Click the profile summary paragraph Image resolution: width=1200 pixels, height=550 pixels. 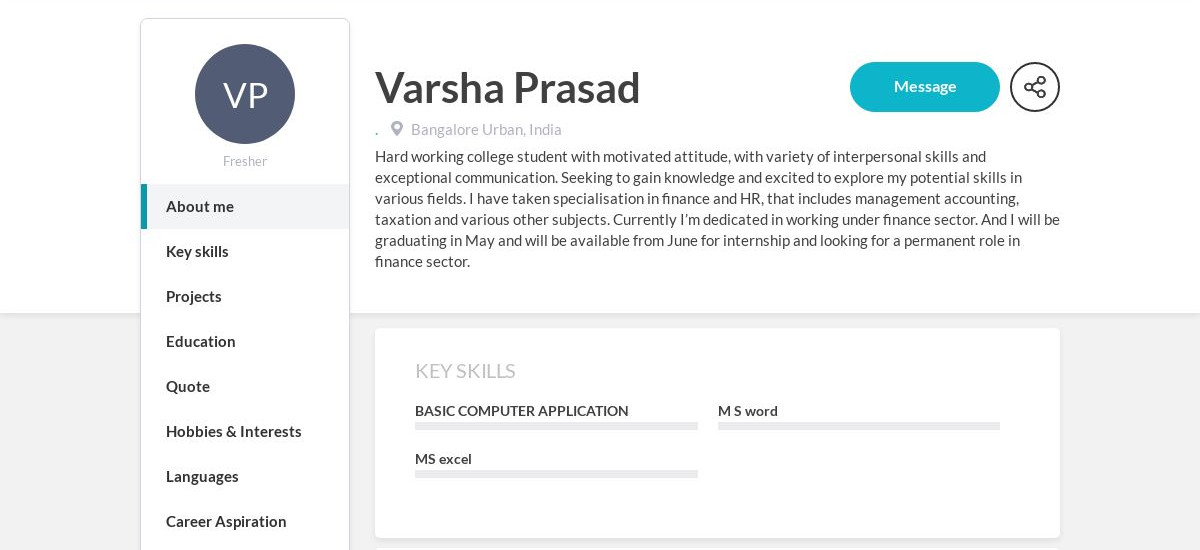point(717,209)
